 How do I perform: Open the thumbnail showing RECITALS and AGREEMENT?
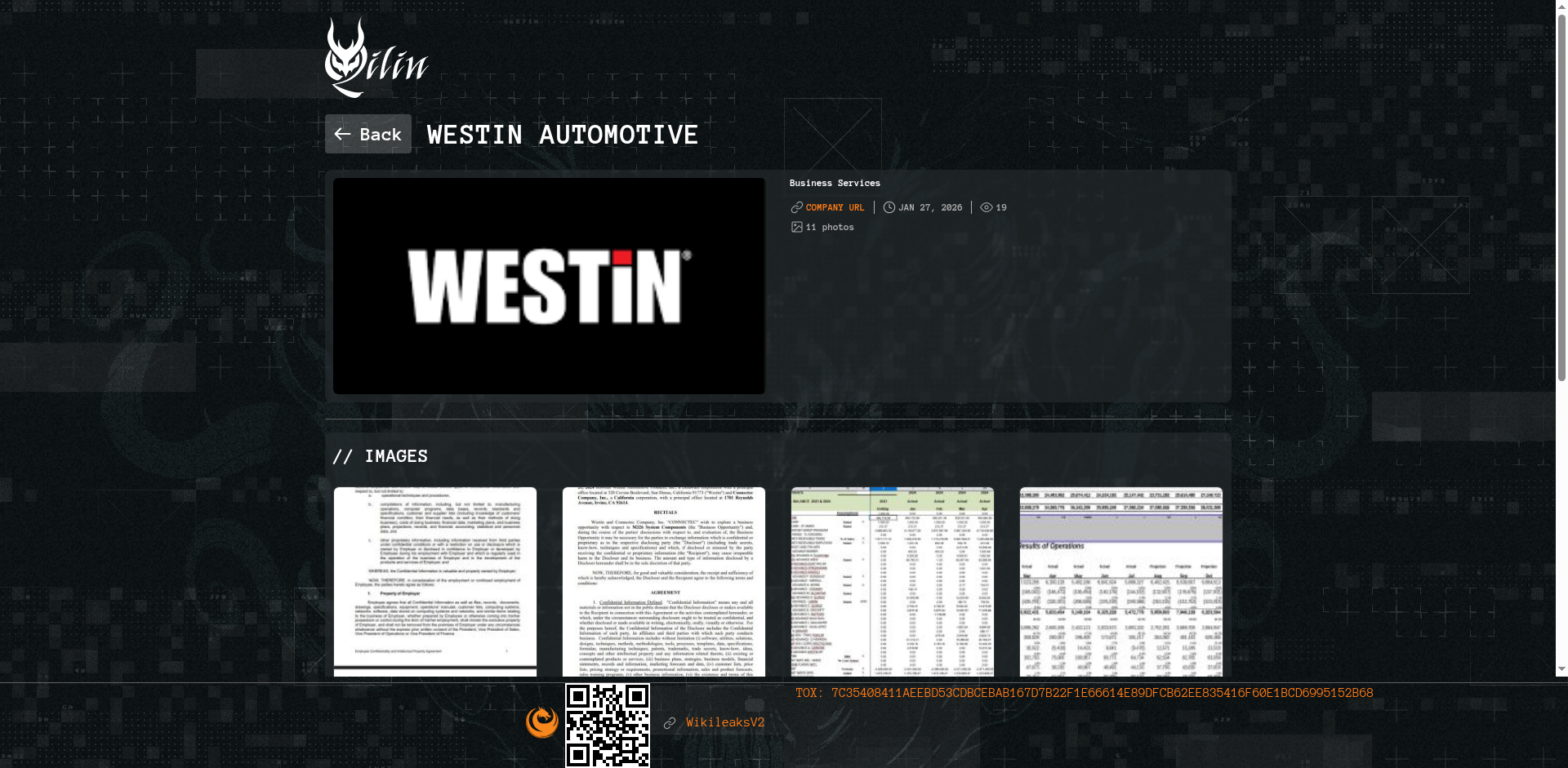(664, 582)
